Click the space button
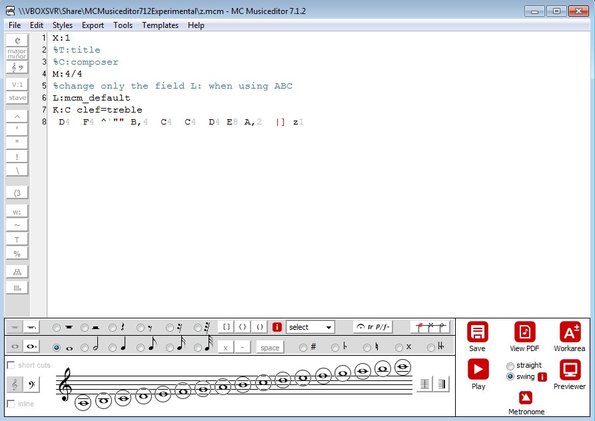The width and height of the screenshot is (595, 421). (270, 347)
